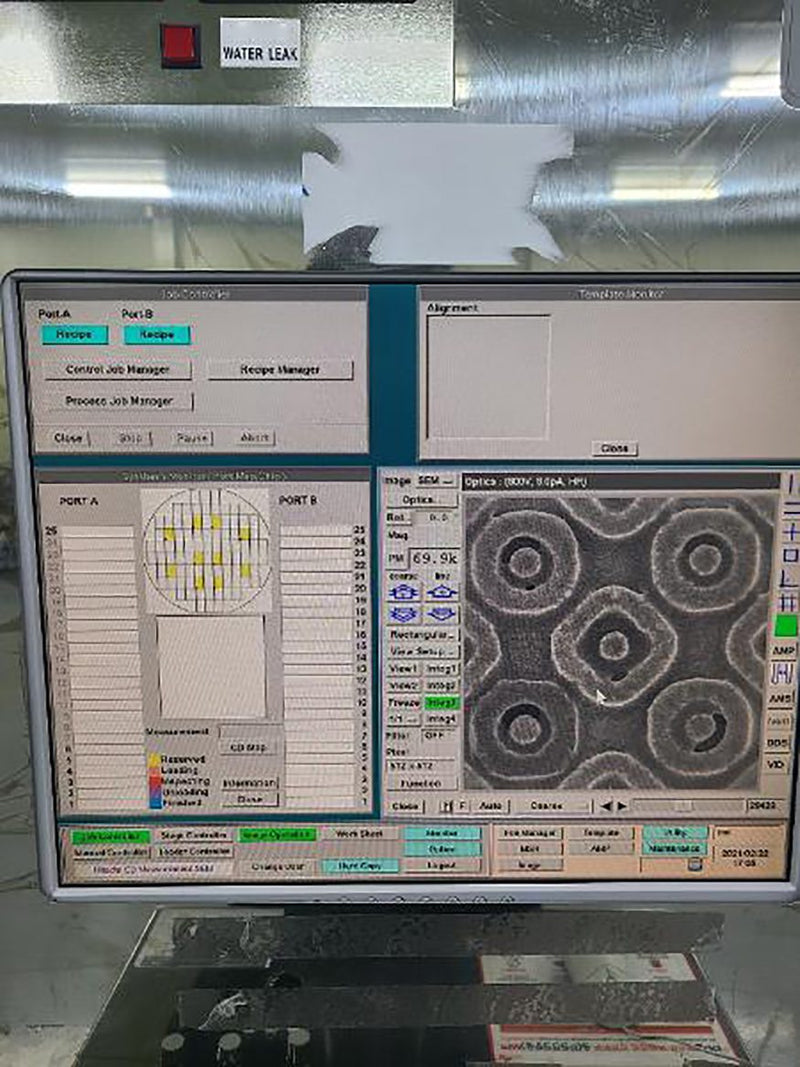The height and width of the screenshot is (1067, 800).
Task: Click the wafer map diagram
Action: (207, 550)
